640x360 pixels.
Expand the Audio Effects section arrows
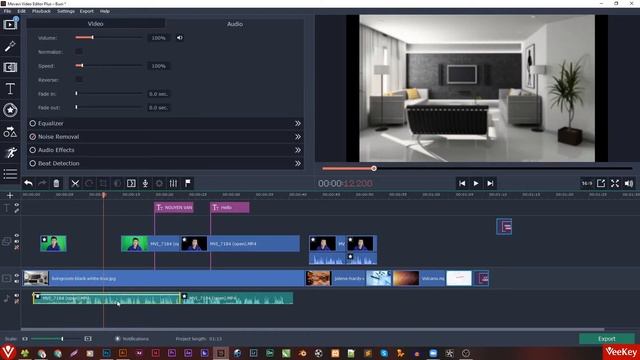[298, 150]
